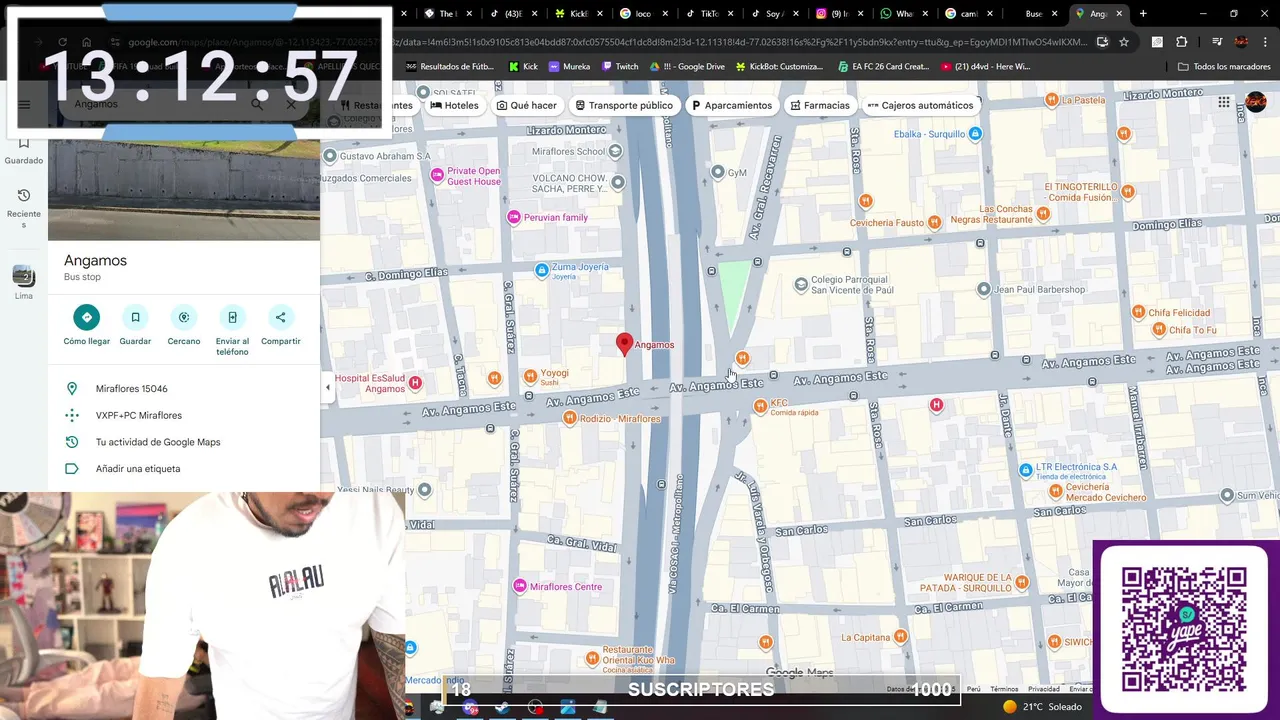Select the LTR Electrónica S.A shop marker
1280x720 pixels.
1025,470
